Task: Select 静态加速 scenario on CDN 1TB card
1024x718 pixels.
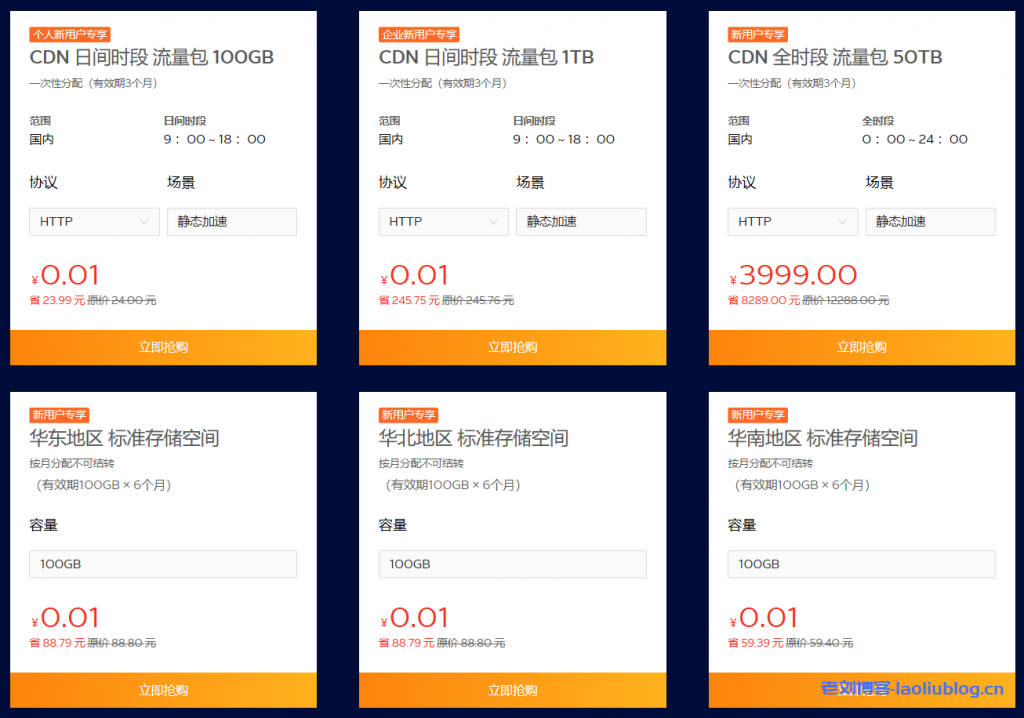Action: click(x=581, y=221)
